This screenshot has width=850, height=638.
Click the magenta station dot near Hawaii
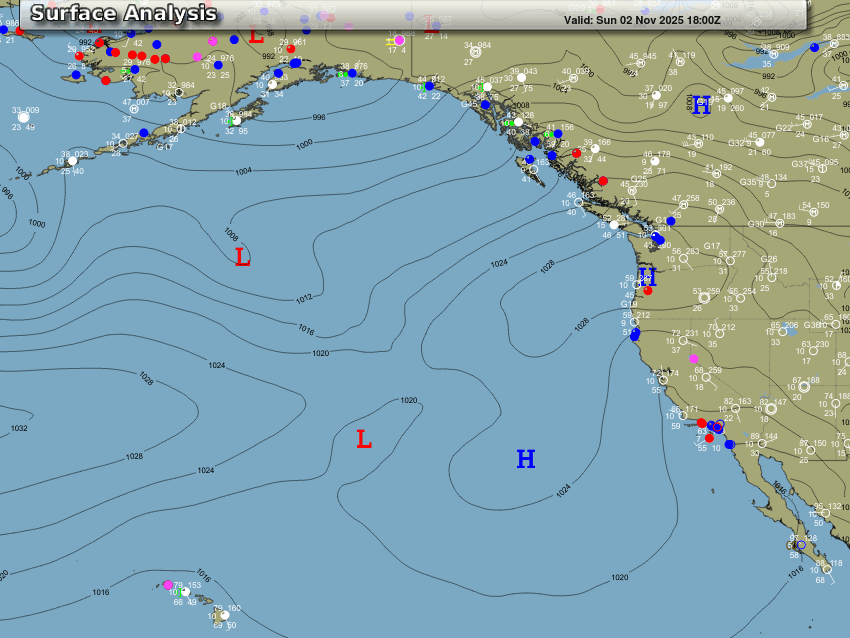tap(168, 585)
